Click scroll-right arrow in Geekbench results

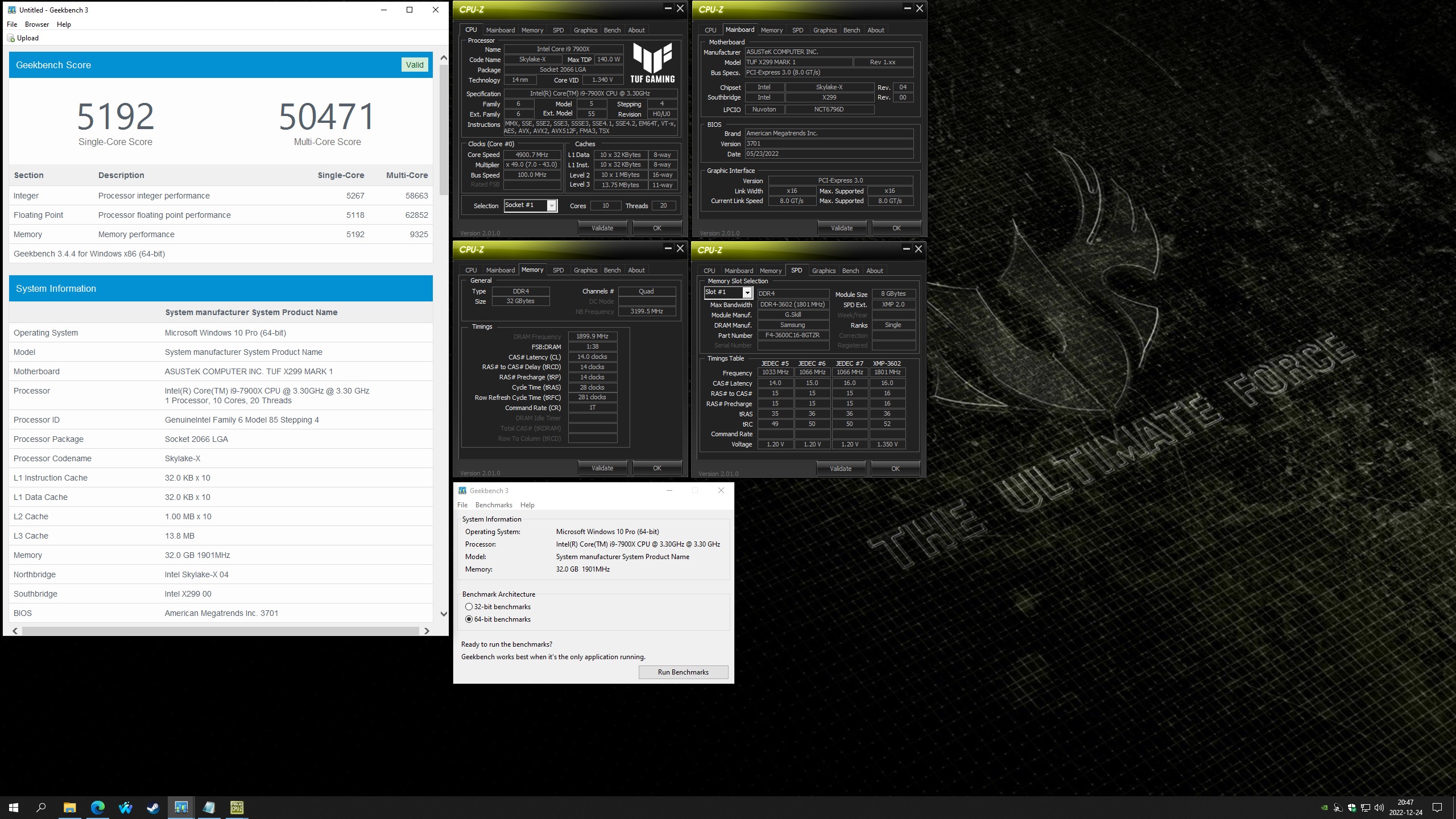point(427,631)
